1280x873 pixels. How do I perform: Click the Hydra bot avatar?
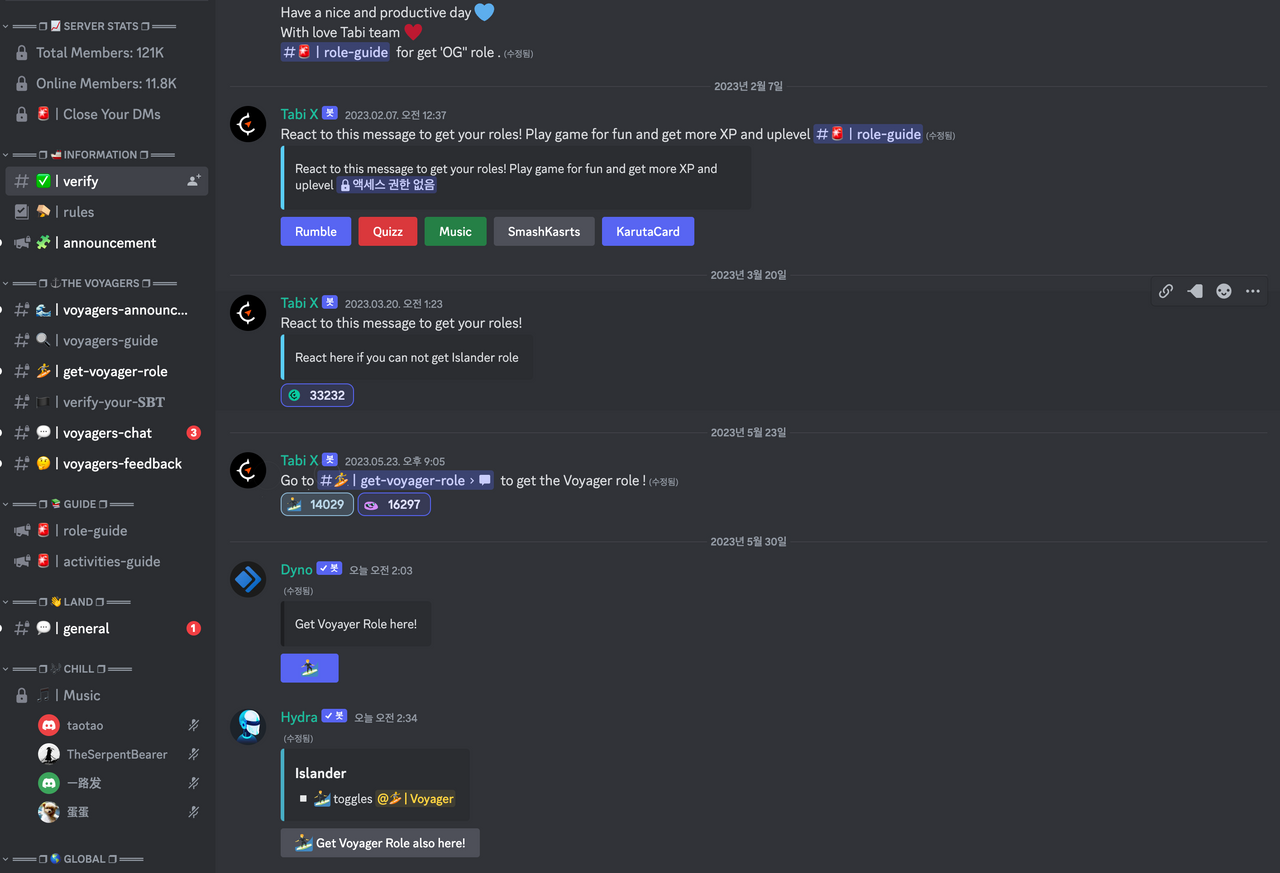pos(248,726)
